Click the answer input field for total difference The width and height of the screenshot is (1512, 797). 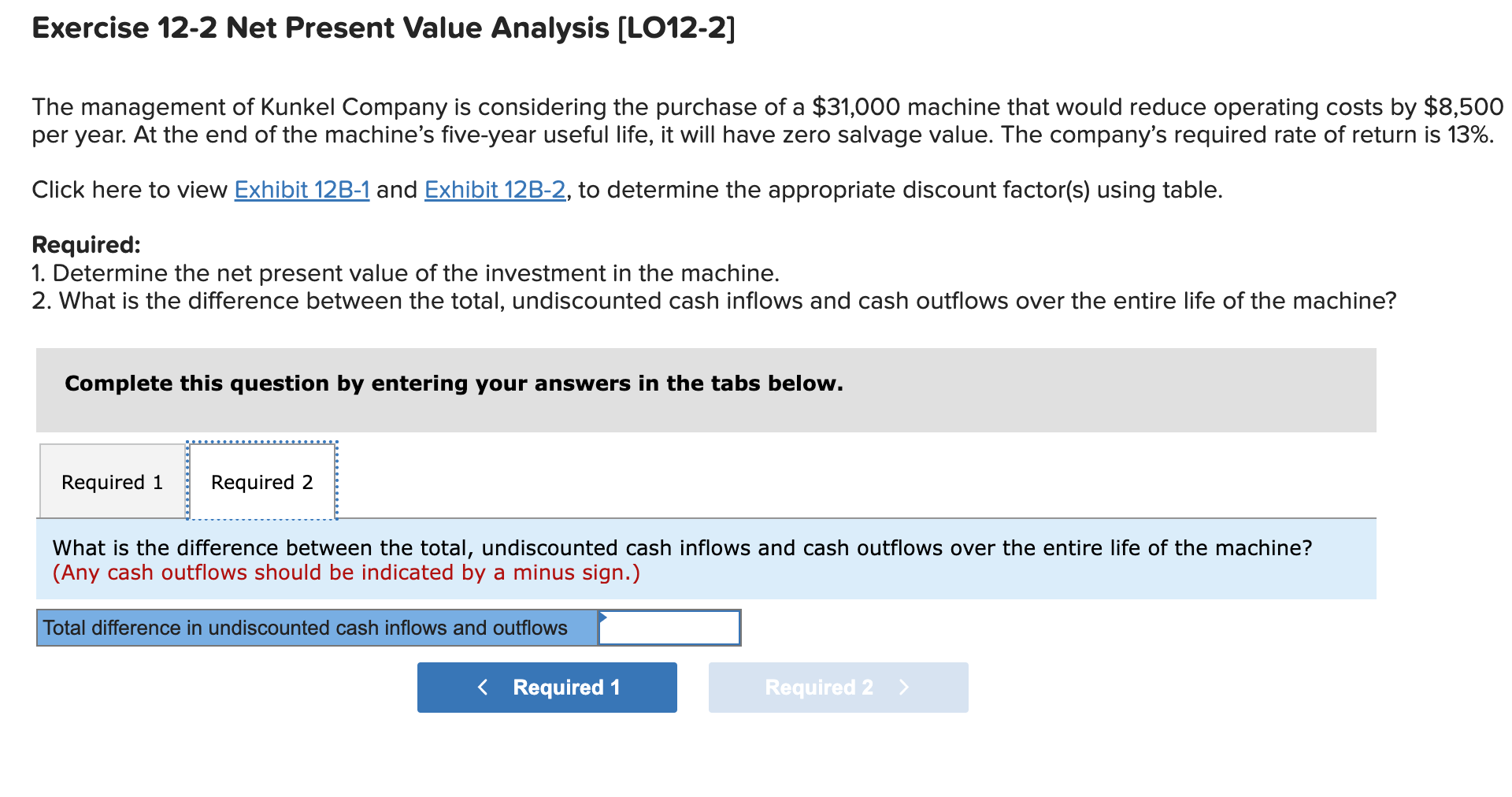click(x=668, y=628)
